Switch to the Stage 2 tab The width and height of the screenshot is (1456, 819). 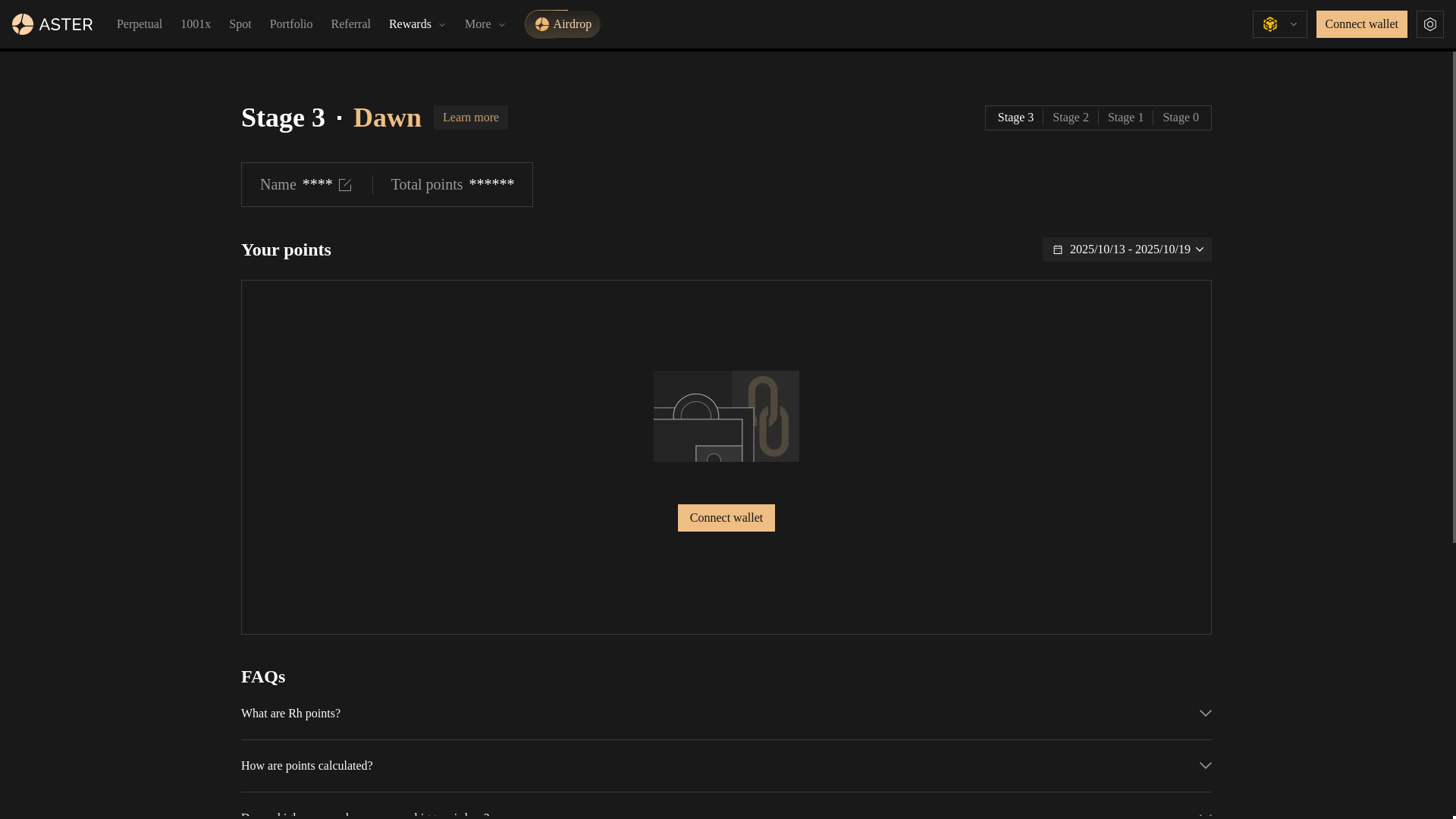(x=1070, y=118)
